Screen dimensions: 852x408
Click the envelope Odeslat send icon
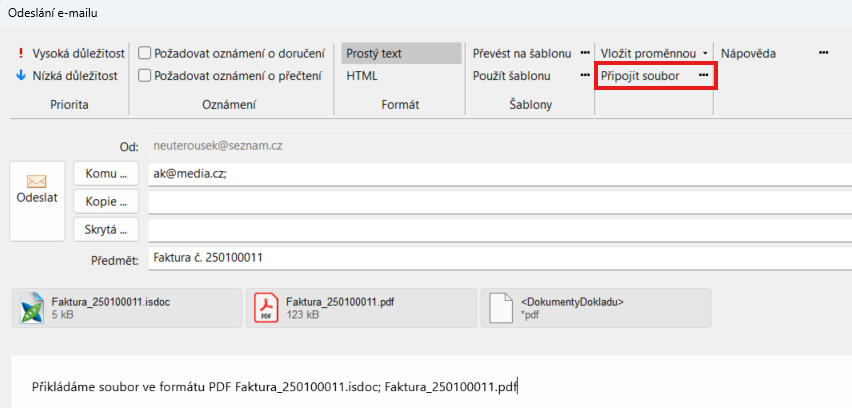point(37,183)
